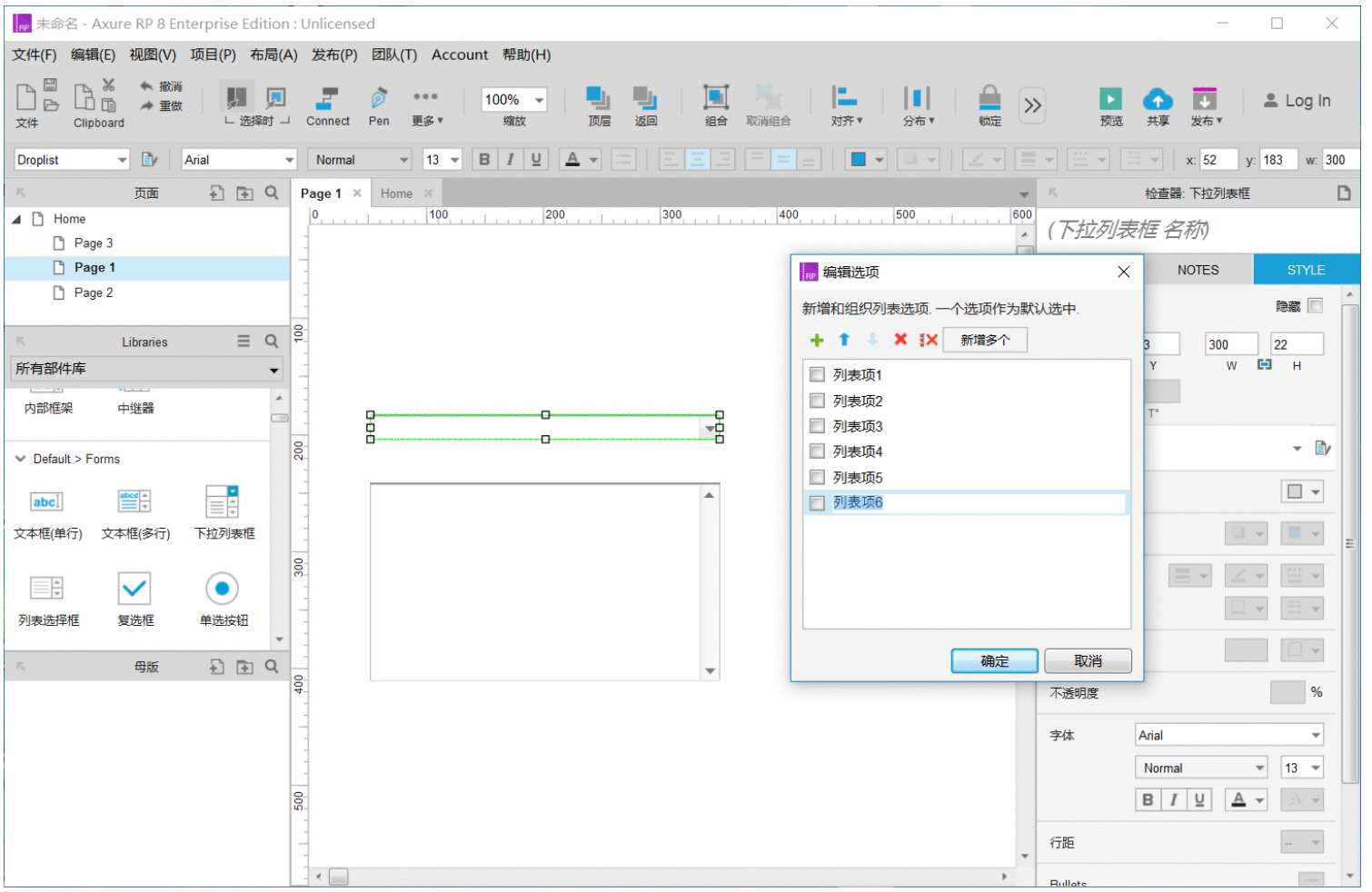Viewport: 1372px width, 892px height.
Task: Search the Libraries panel
Action: tap(272, 342)
